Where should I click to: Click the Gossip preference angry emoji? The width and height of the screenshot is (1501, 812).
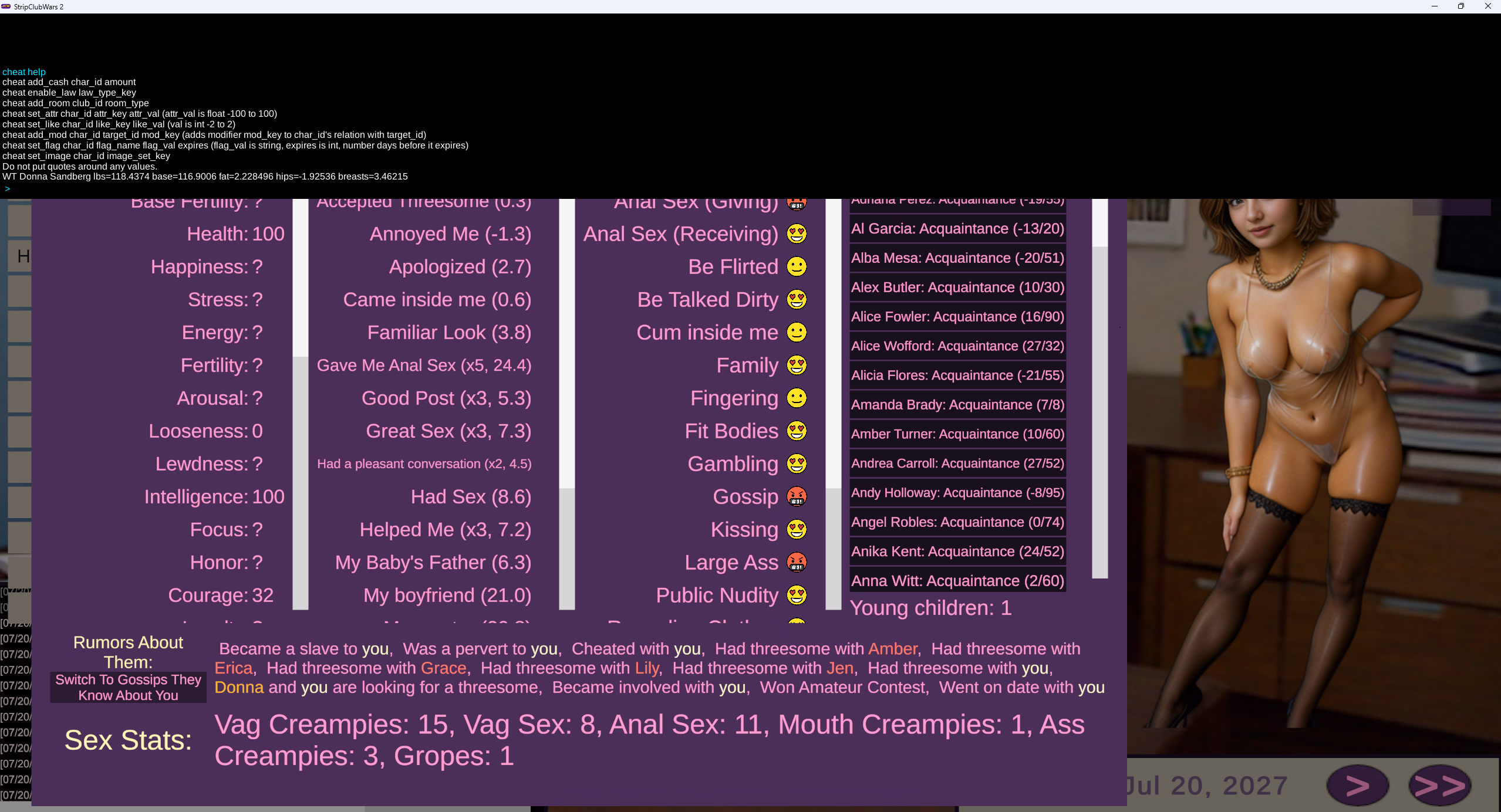[x=797, y=497]
